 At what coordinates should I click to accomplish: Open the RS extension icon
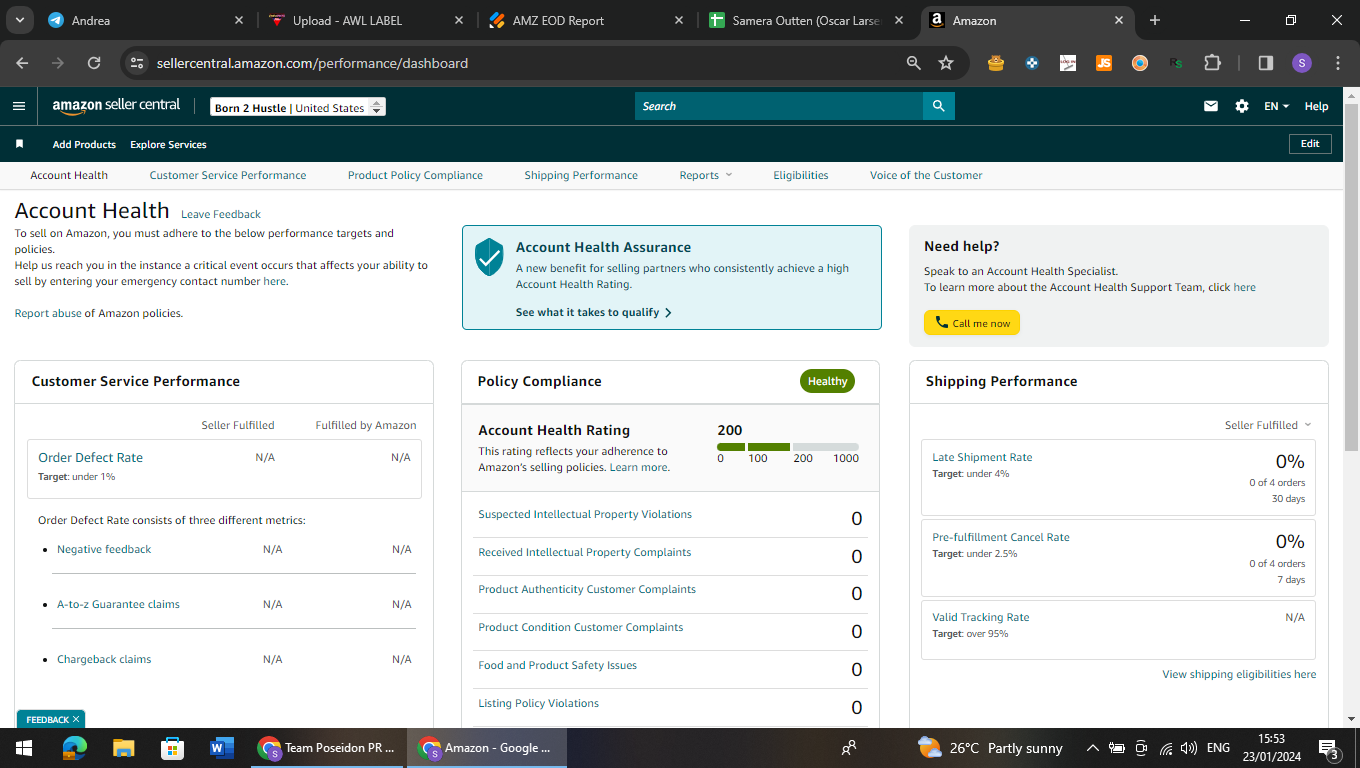coord(1176,63)
